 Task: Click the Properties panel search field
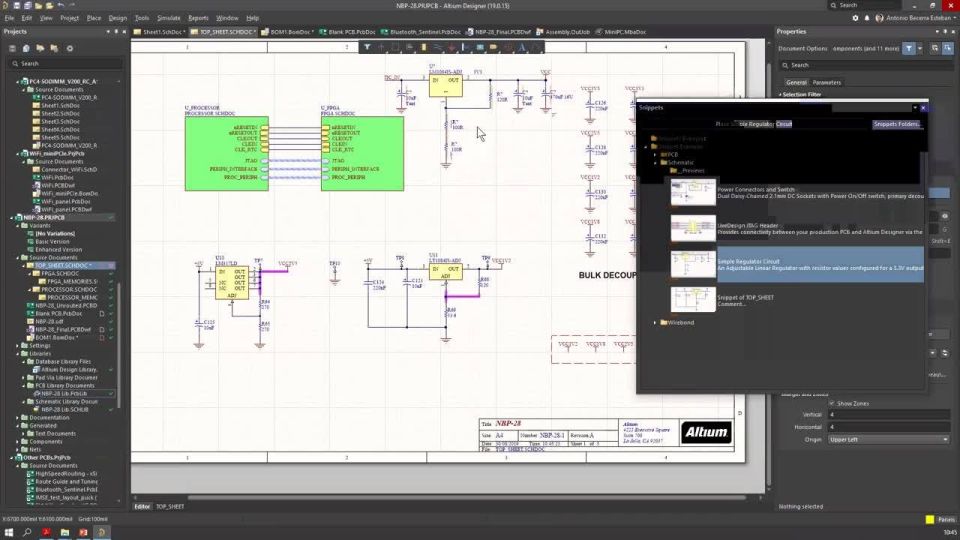pyautogui.click(x=864, y=66)
